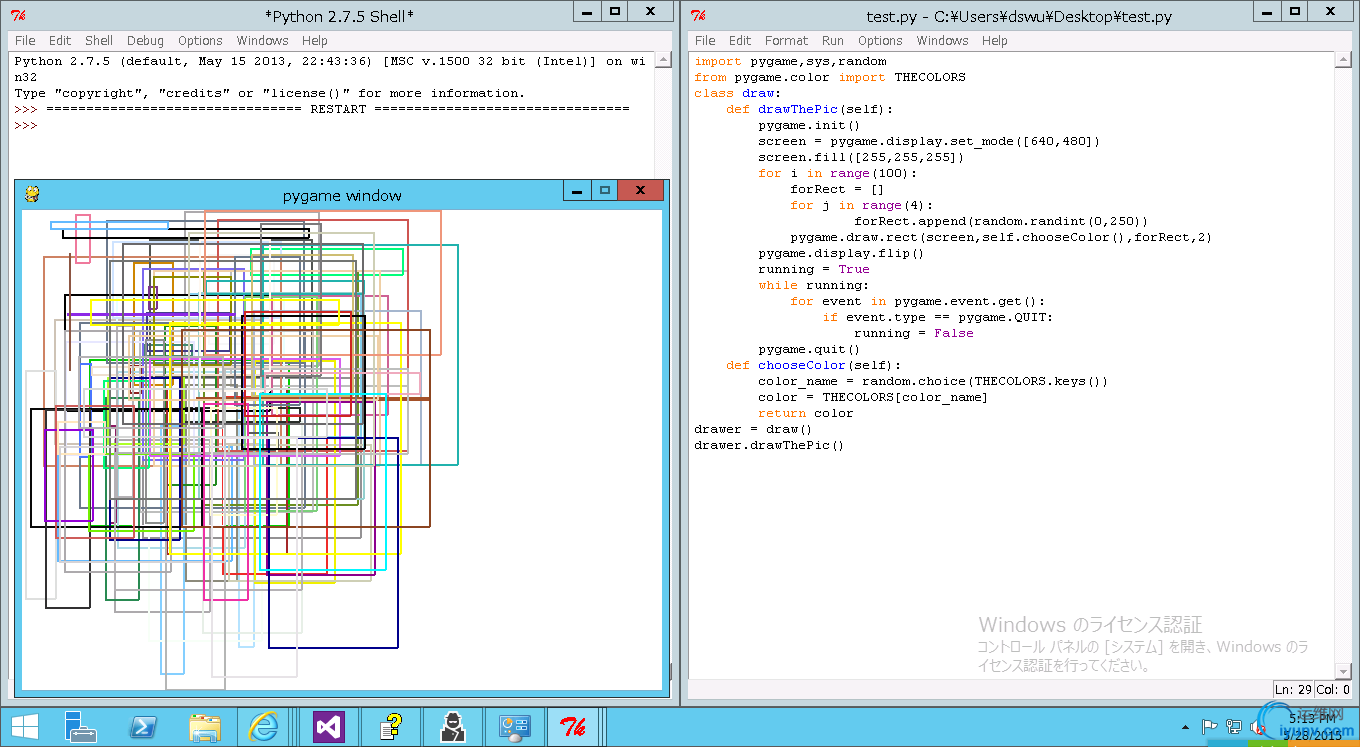Click the 'running = True' line
Screen dimensions: 1360x747
814,269
